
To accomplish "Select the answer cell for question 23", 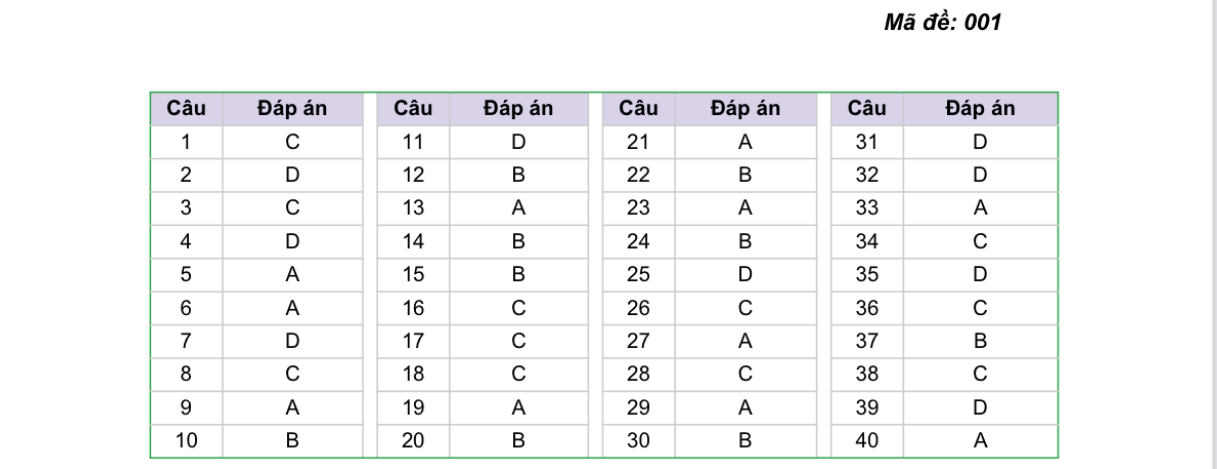I will tap(745, 208).
